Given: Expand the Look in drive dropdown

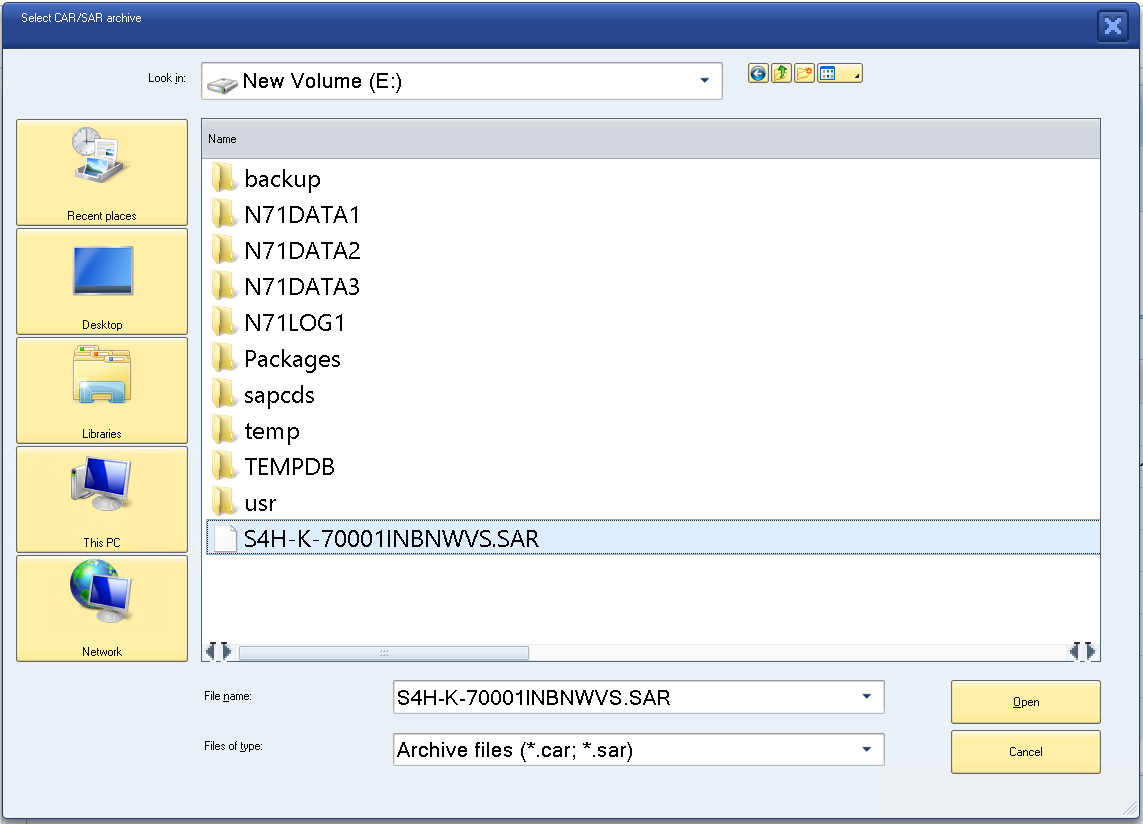Looking at the screenshot, I should pyautogui.click(x=704, y=81).
